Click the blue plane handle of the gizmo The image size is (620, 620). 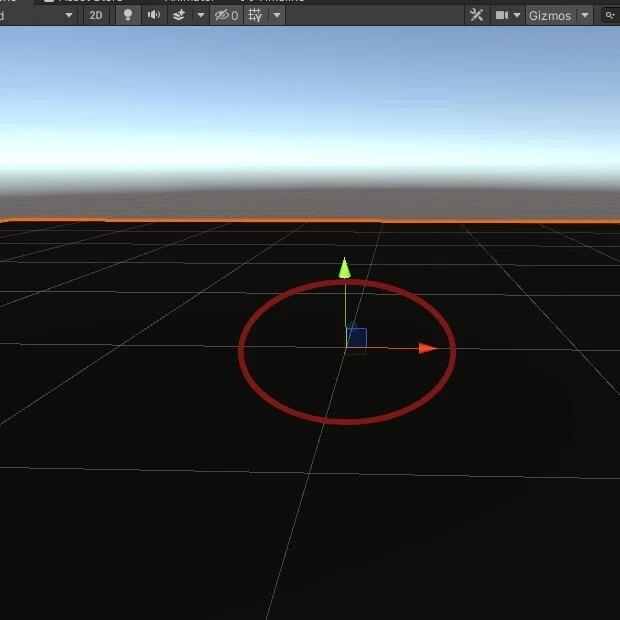357,338
